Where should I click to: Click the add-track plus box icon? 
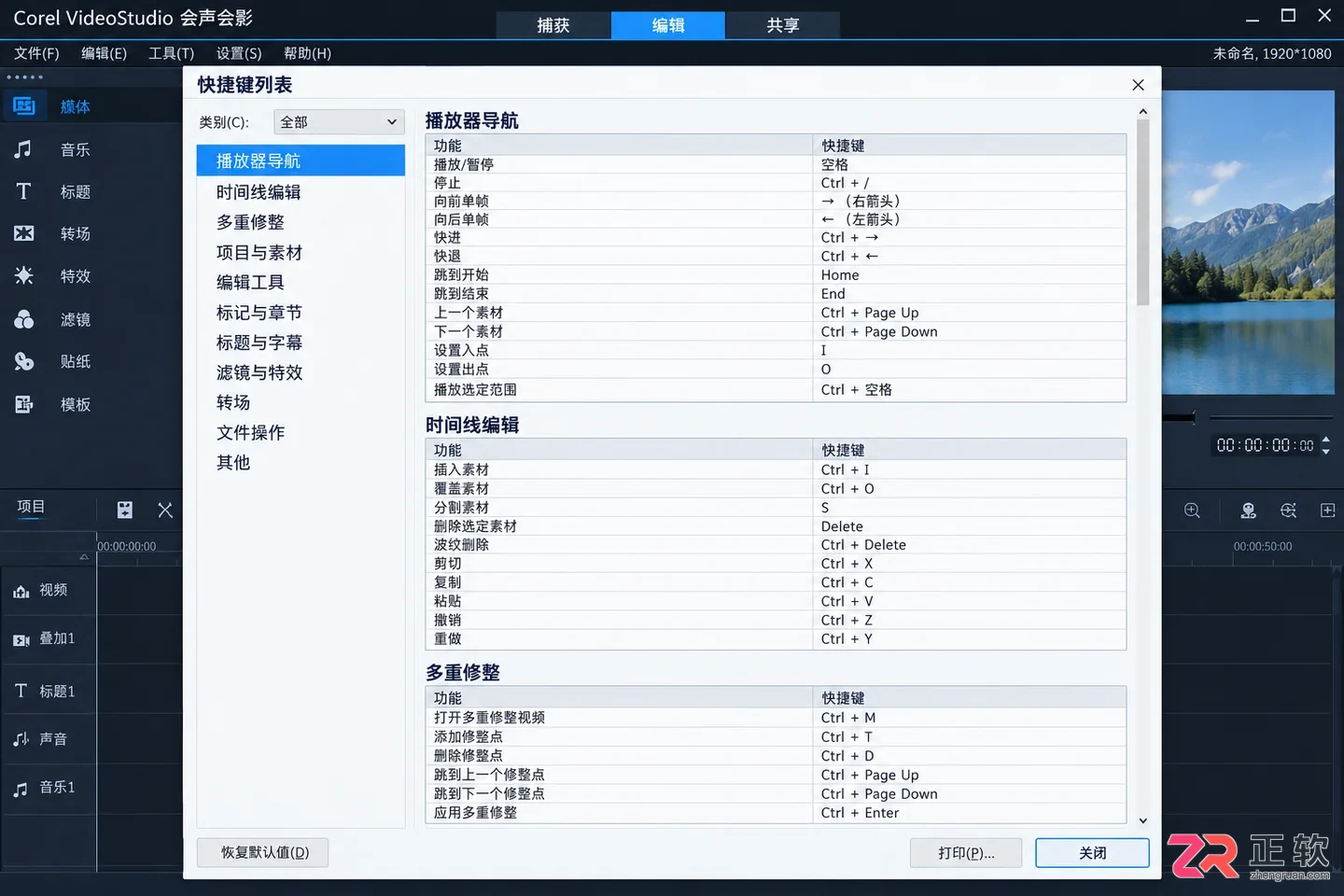click(x=1328, y=511)
